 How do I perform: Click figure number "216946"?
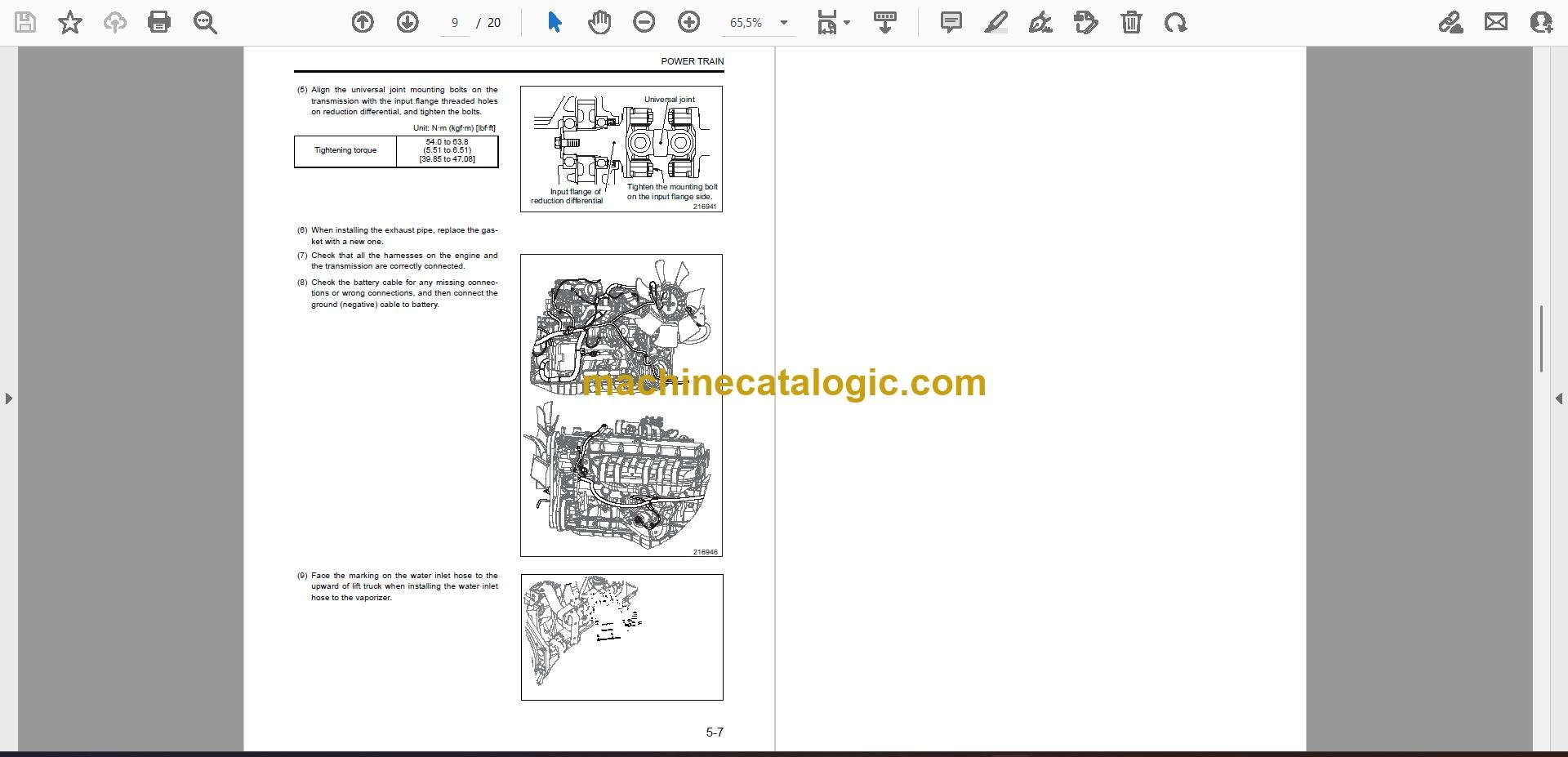706,552
